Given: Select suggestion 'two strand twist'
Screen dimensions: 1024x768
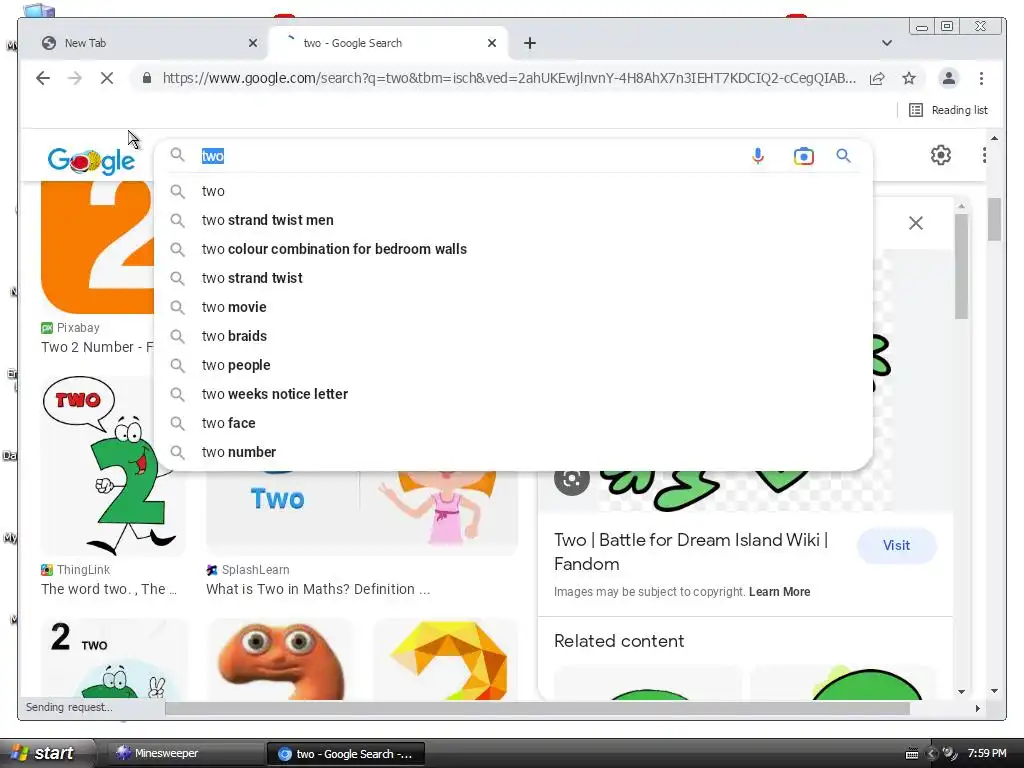Looking at the screenshot, I should (x=513, y=278).
